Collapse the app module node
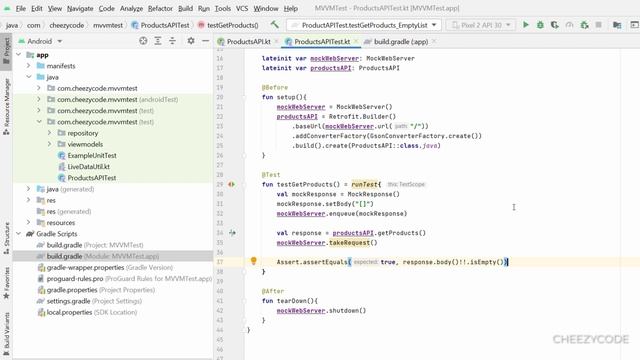The width and height of the screenshot is (640, 360). click(x=18, y=55)
